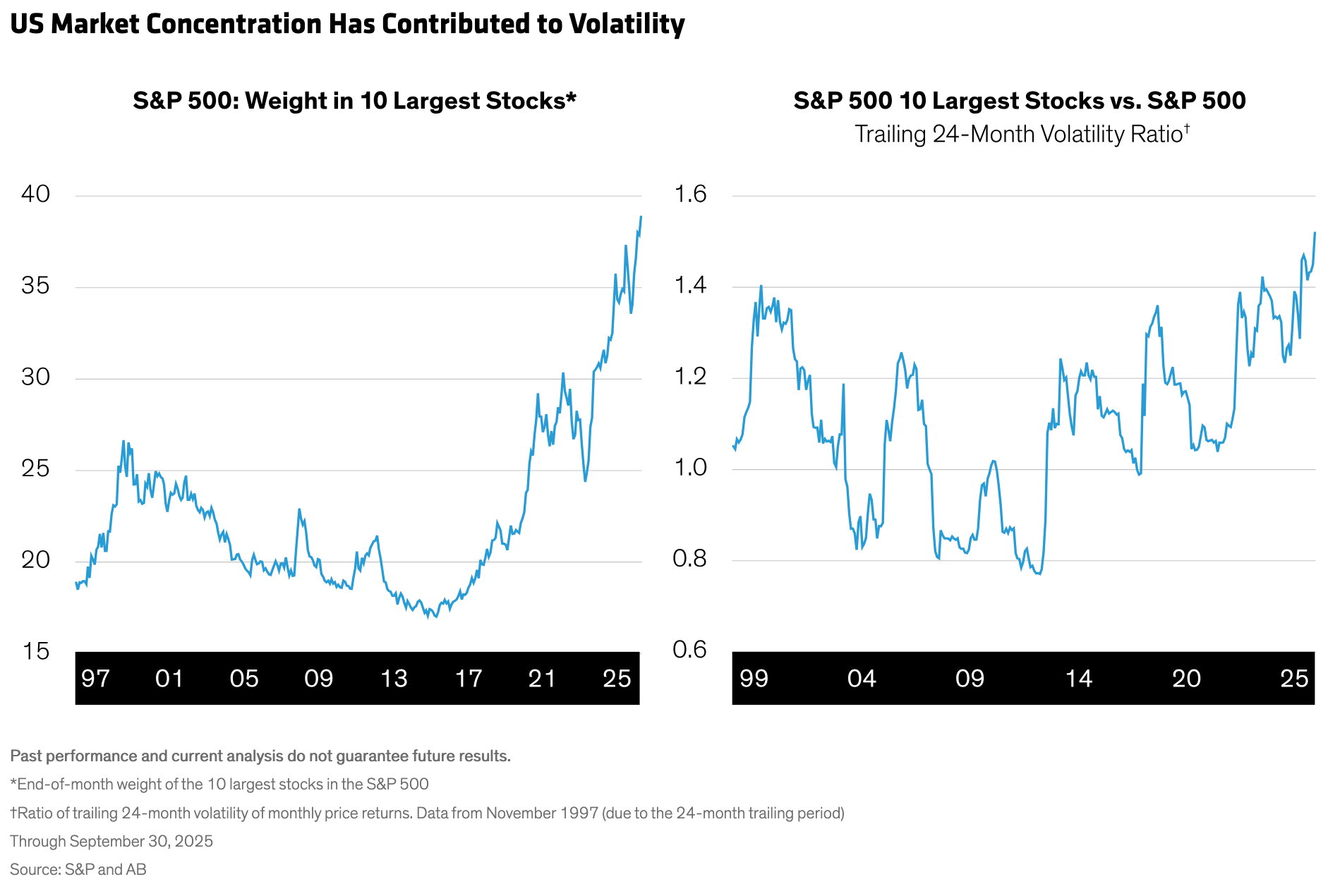
Task: Select the 20 year label on the volatility chart's time axis
Action: pos(1186,679)
